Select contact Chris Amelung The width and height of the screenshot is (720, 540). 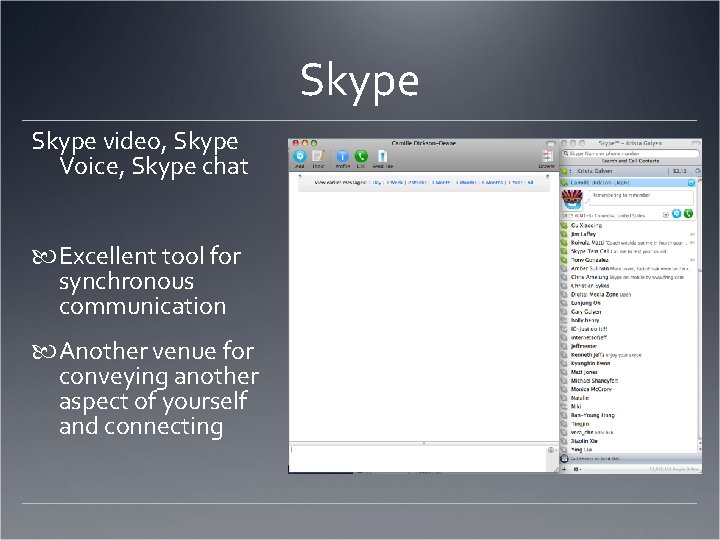click(628, 277)
